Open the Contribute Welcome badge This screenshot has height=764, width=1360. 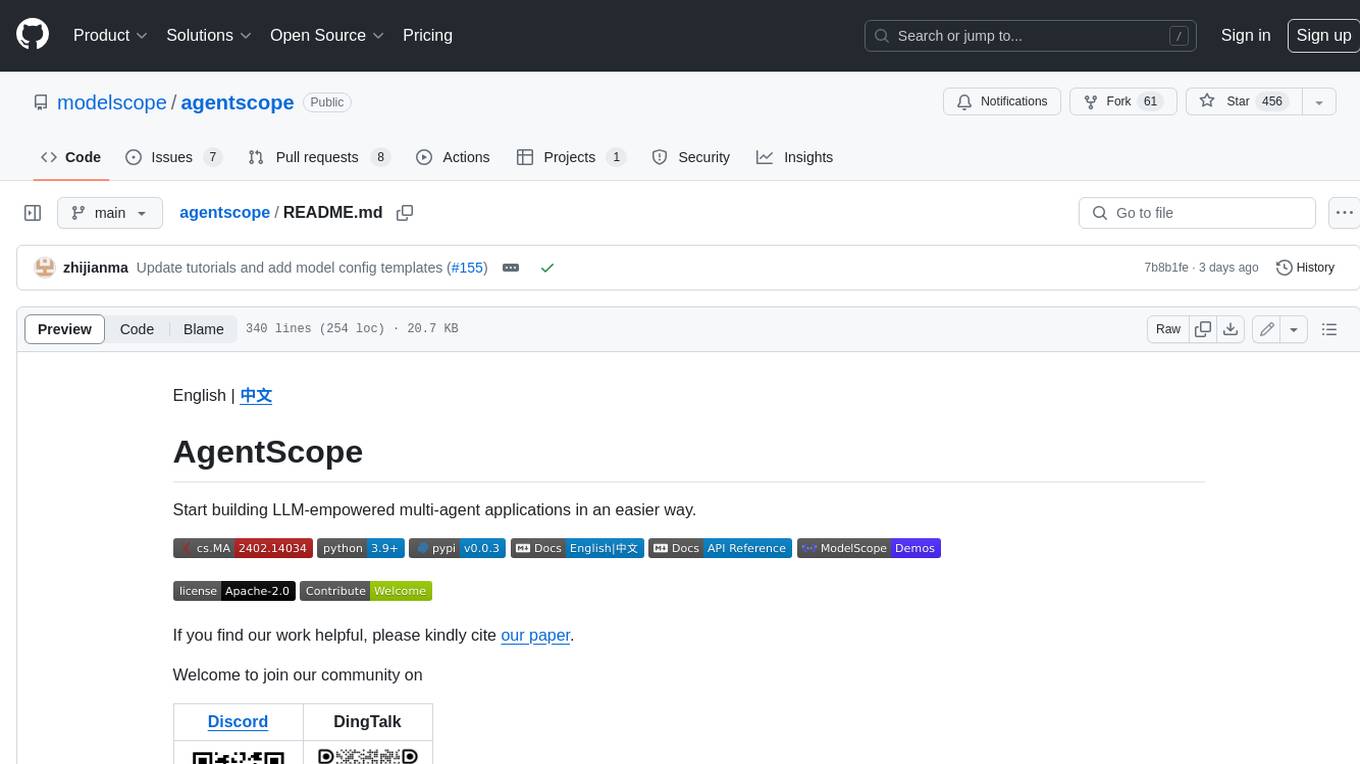pyautogui.click(x=366, y=591)
